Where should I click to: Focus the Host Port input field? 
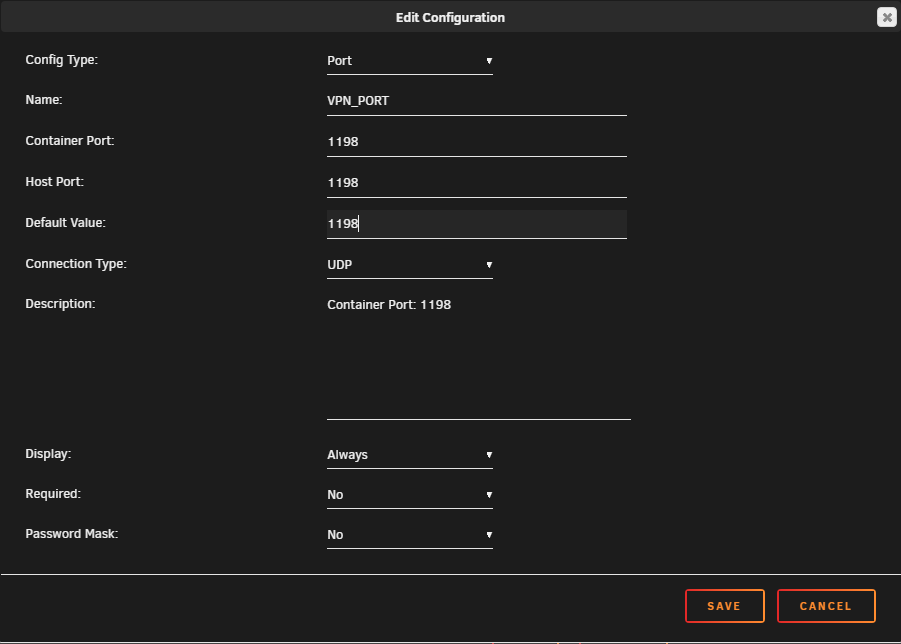coord(477,183)
